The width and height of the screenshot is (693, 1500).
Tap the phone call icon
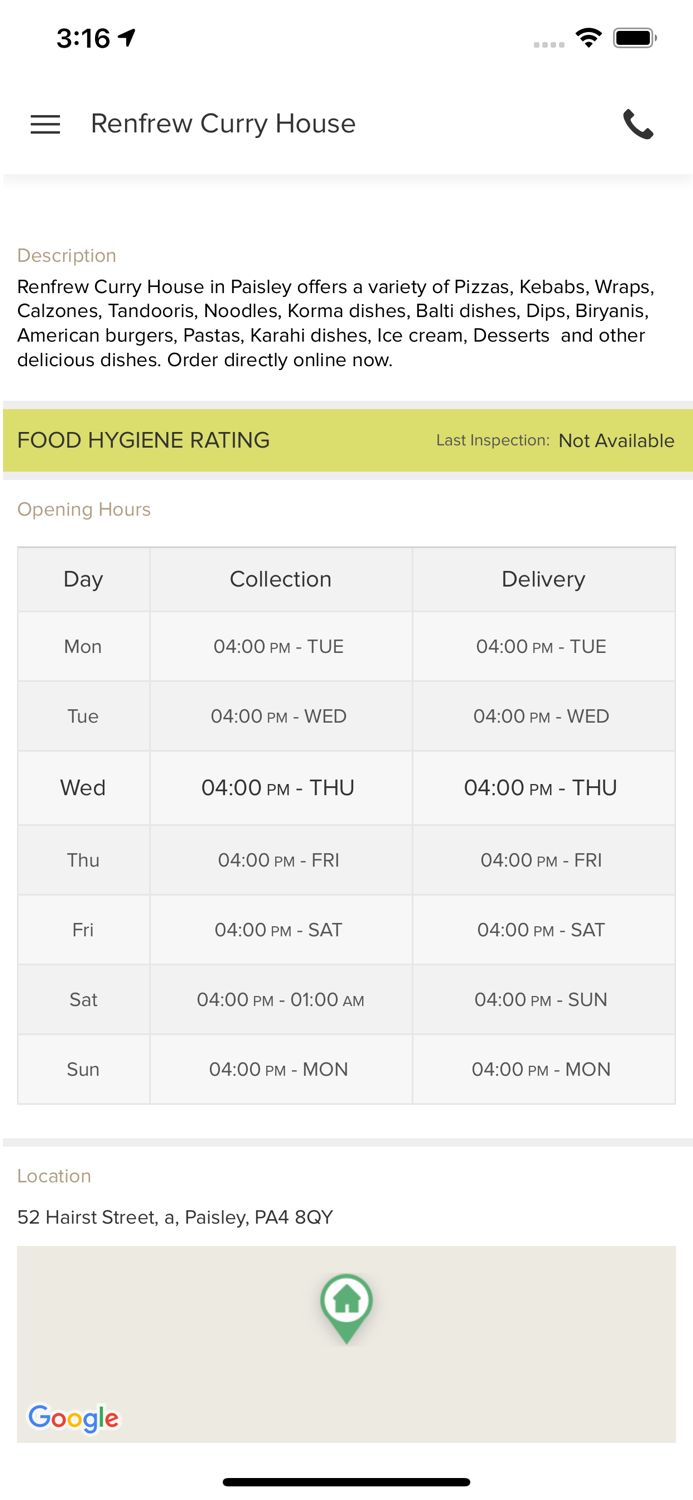pyautogui.click(x=638, y=124)
